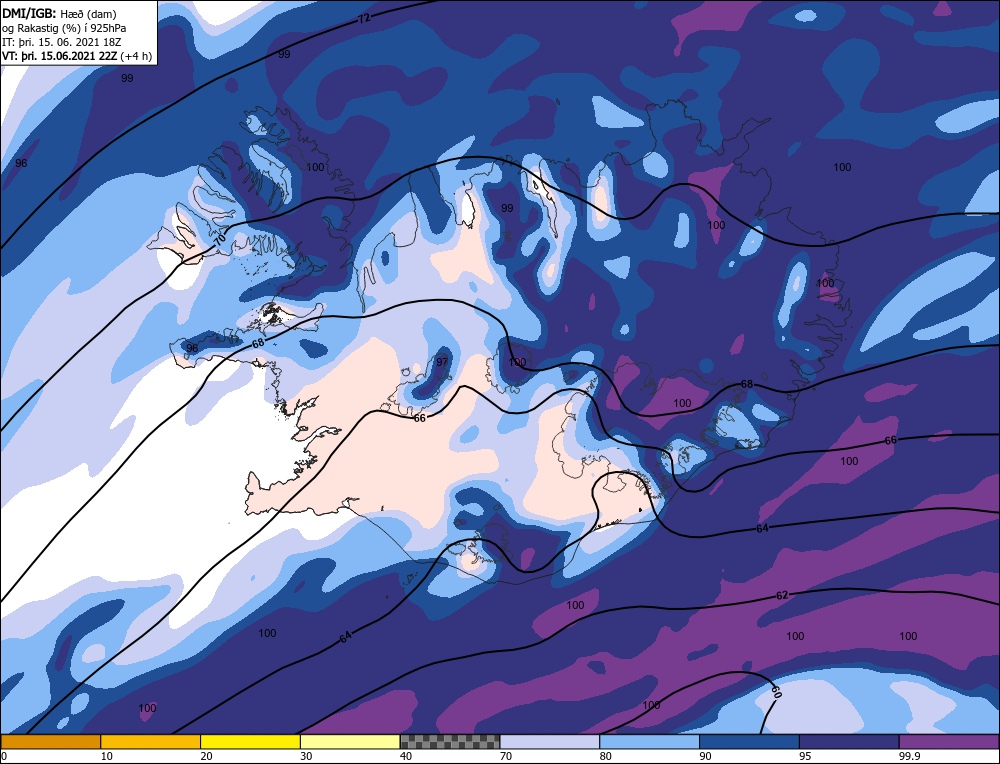Screen dimensions: 1000x764
Task: Click the 'IT: þri. 15. 06. 2021 18Z' line
Action: coord(62,42)
